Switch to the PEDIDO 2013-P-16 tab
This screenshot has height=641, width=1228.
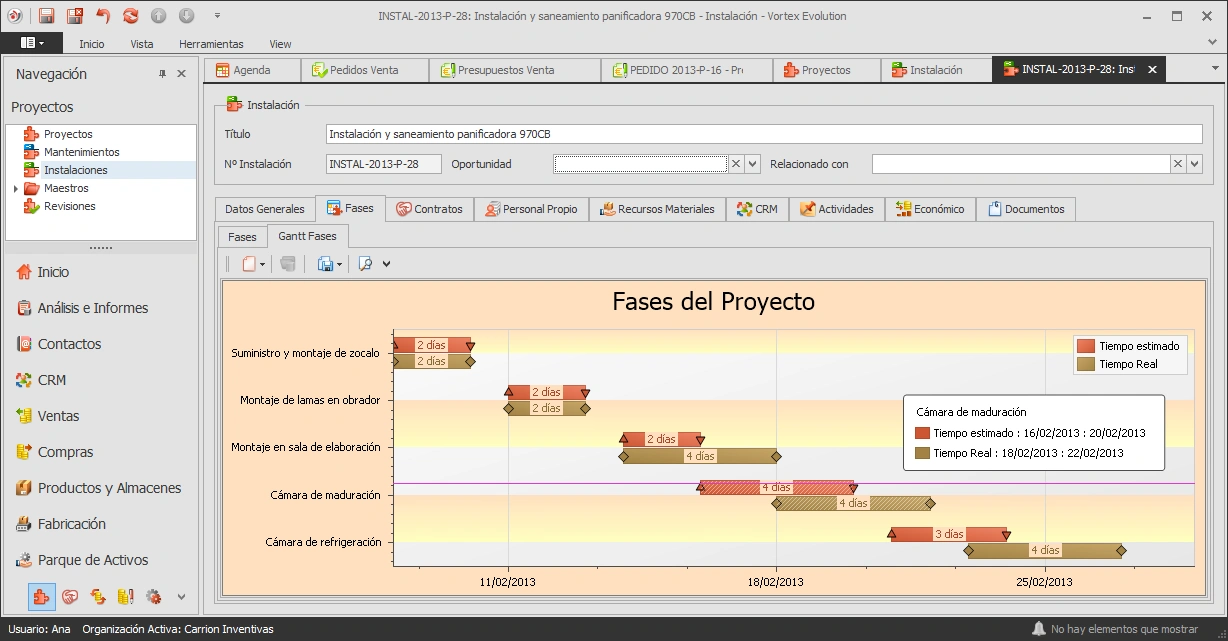(686, 70)
